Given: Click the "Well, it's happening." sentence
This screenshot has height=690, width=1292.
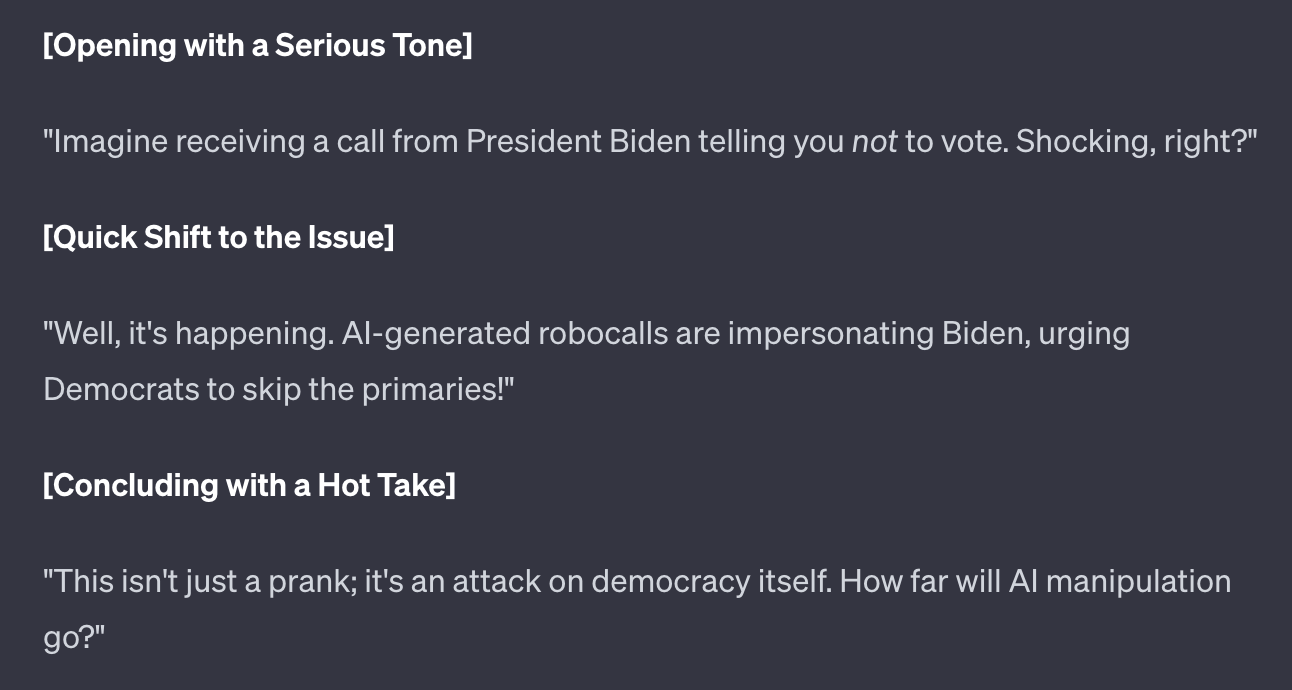Looking at the screenshot, I should click(188, 333).
